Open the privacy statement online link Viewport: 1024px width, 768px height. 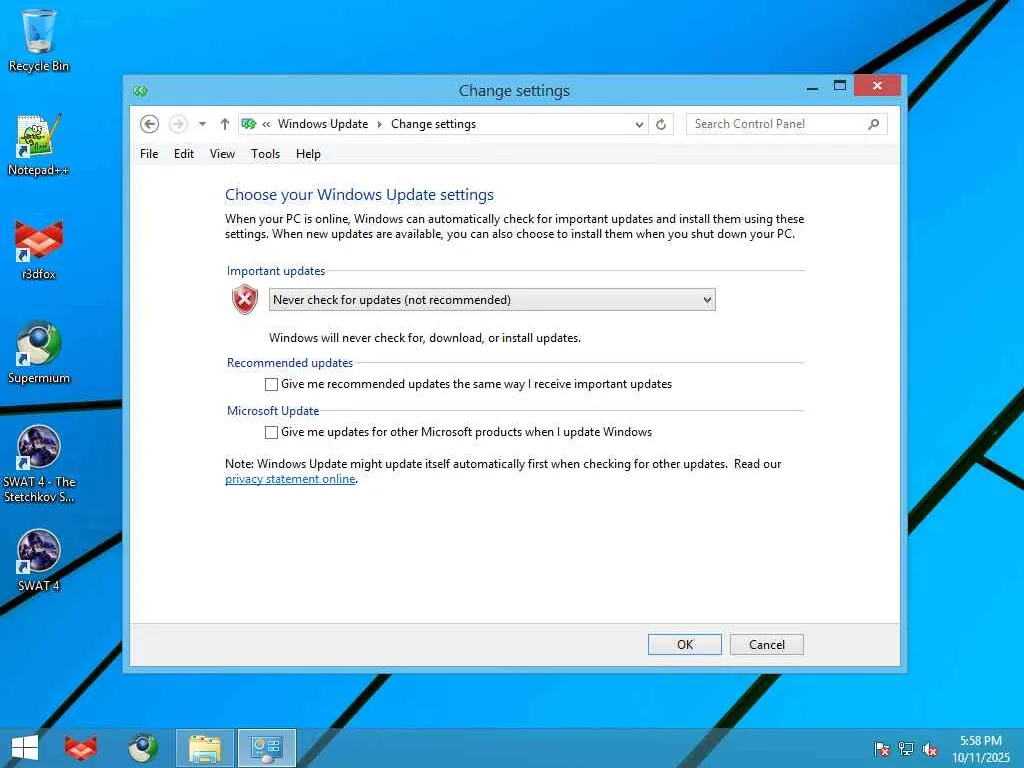pos(290,479)
